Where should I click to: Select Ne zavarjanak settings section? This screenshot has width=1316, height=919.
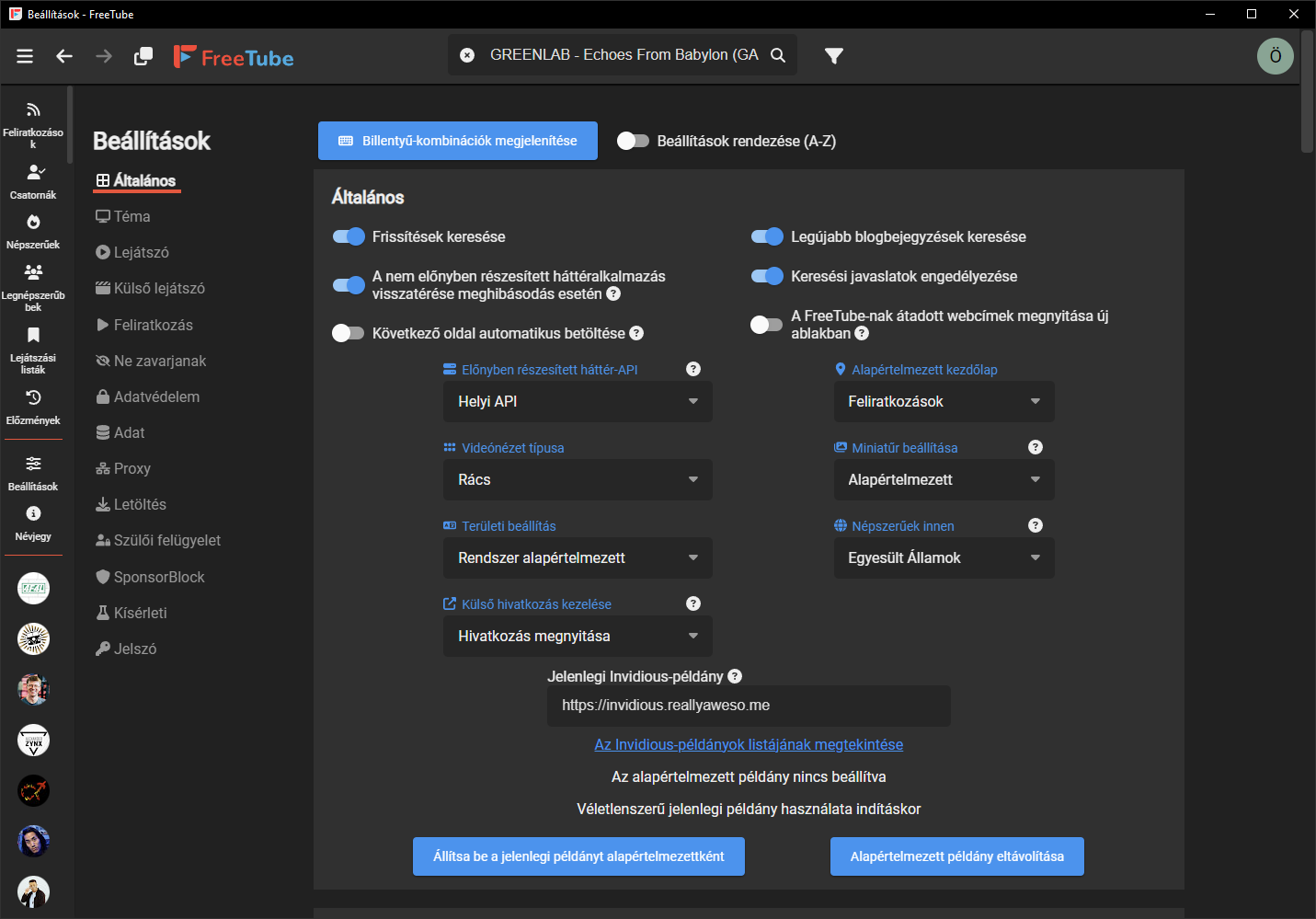[151, 361]
